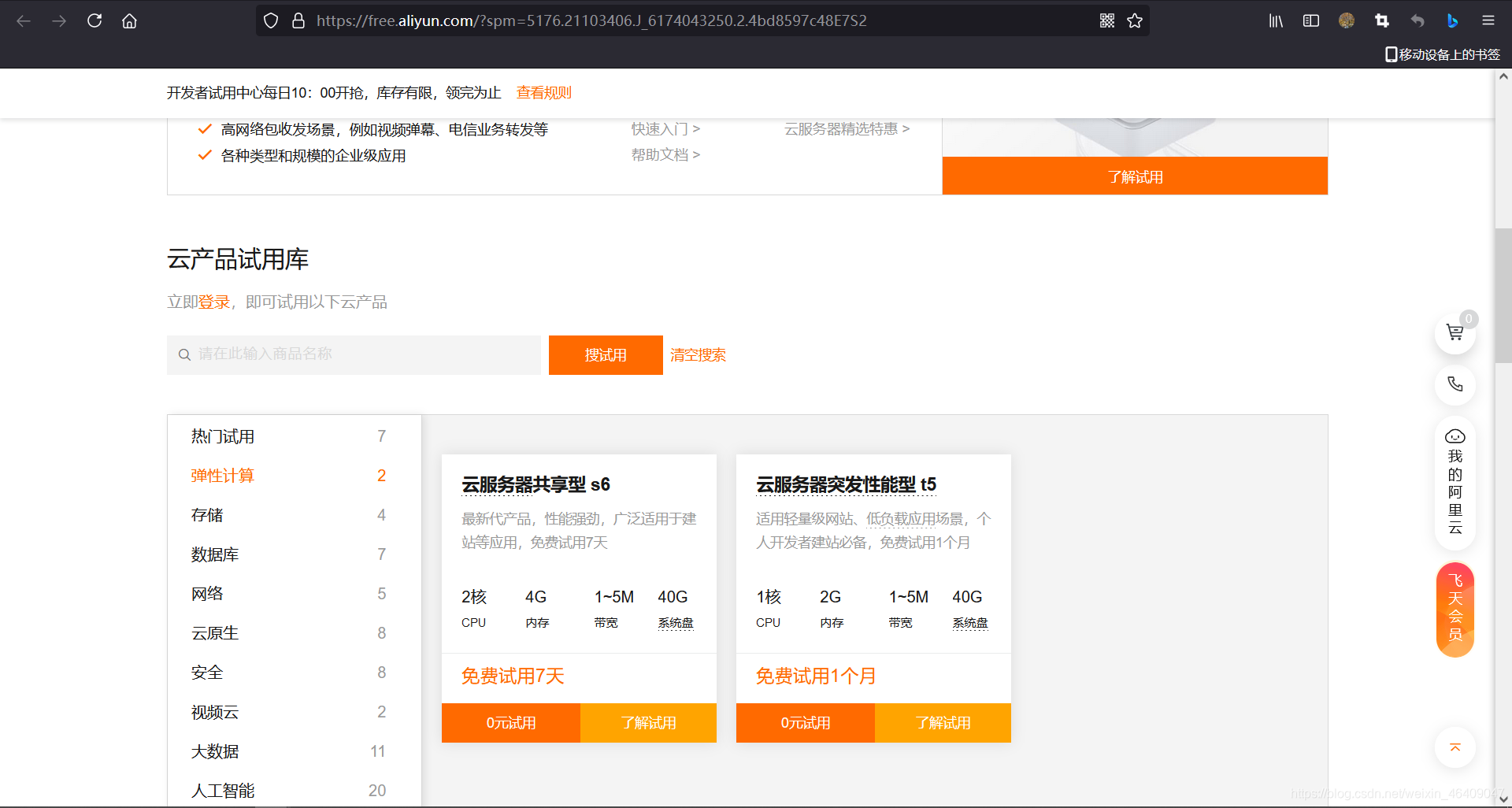Click the phone contact floating icon
This screenshot has width=1512, height=808.
[1455, 384]
